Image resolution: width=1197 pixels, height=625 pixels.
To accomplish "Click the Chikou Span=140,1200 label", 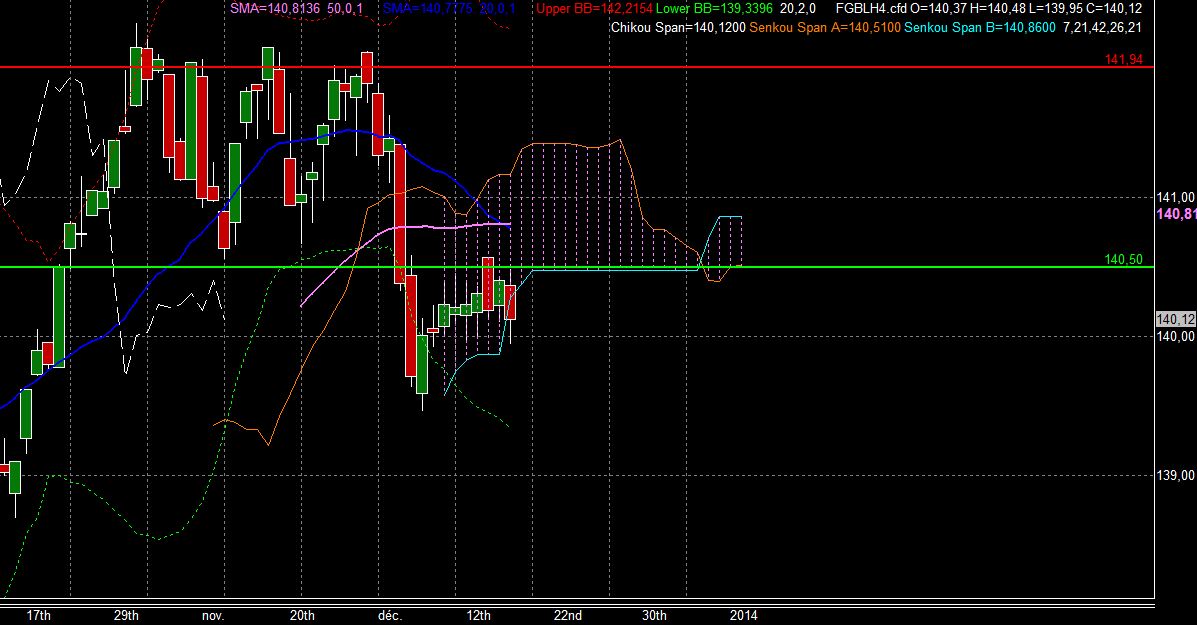I will click(x=678, y=27).
